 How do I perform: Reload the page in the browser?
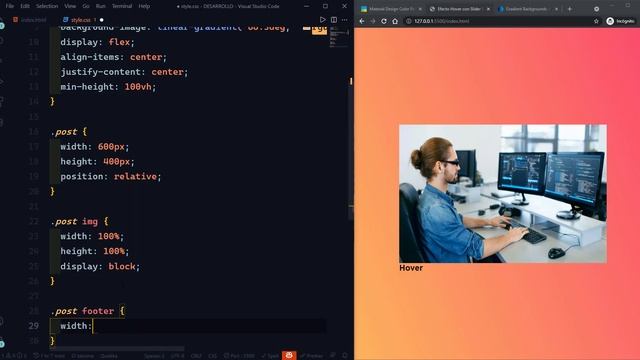click(384, 21)
